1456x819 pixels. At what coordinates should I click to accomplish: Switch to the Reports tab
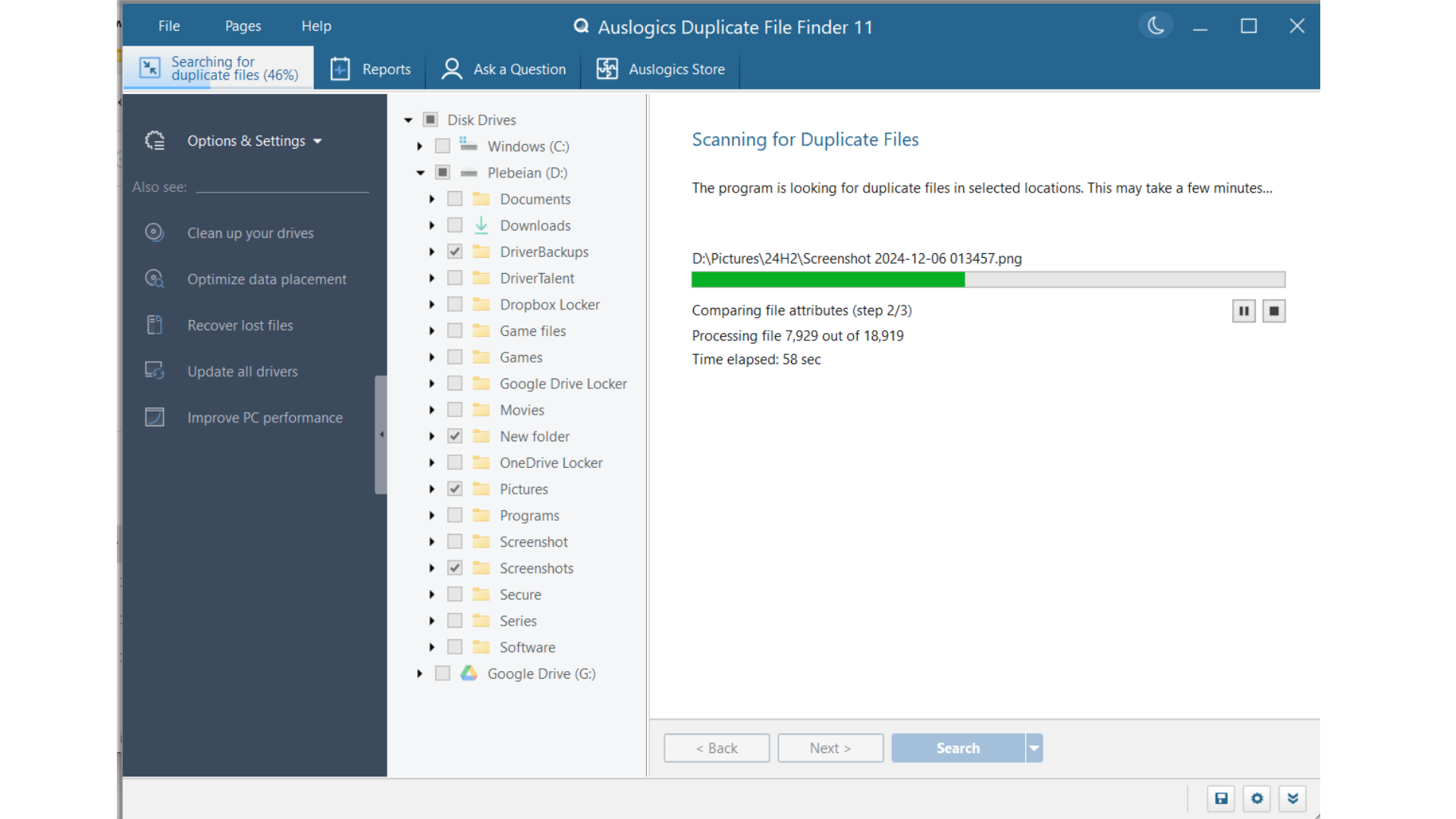pos(371,69)
